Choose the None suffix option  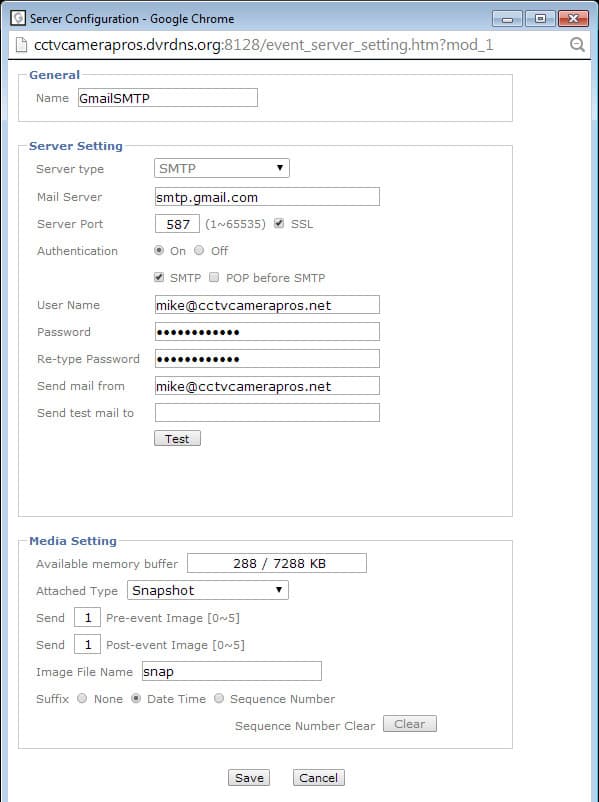tap(82, 698)
